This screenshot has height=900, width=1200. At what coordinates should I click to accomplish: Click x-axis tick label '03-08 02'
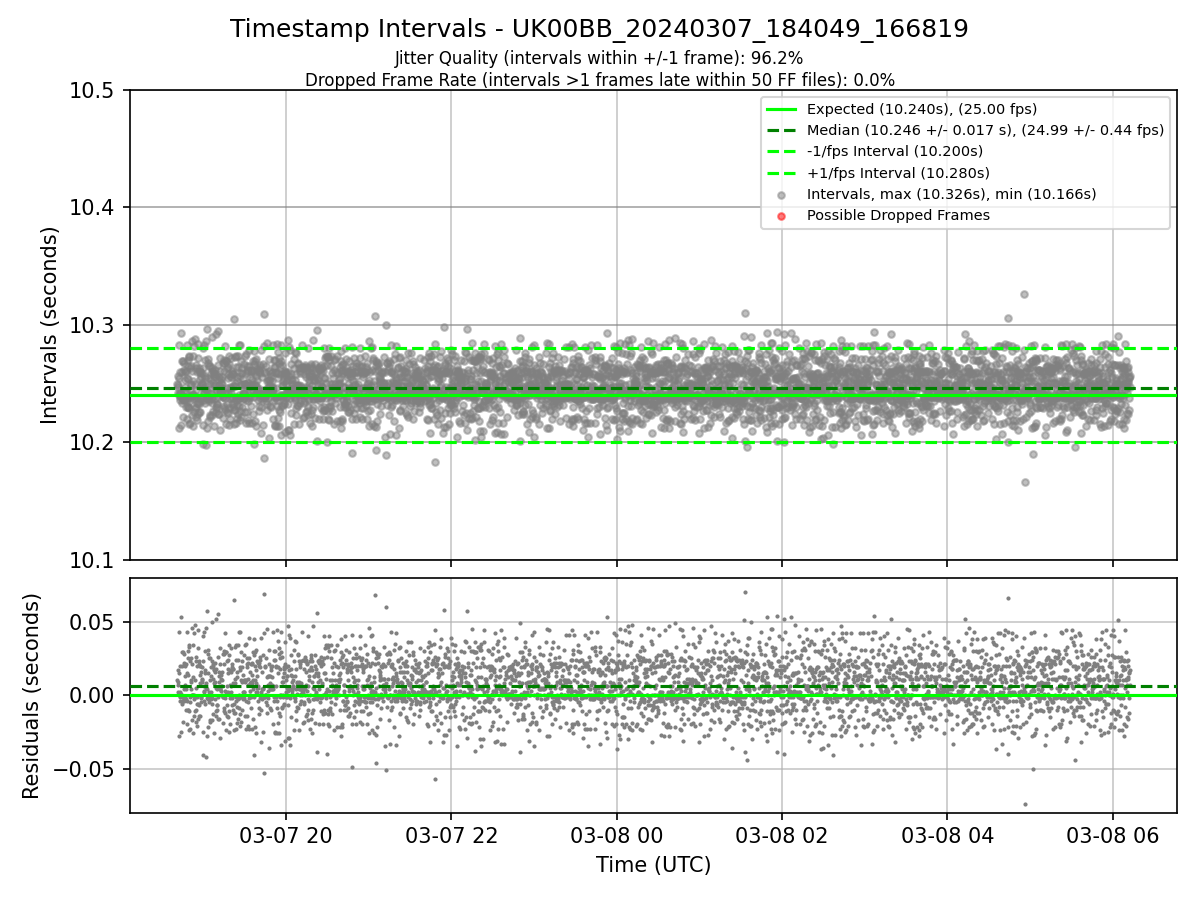click(x=782, y=835)
